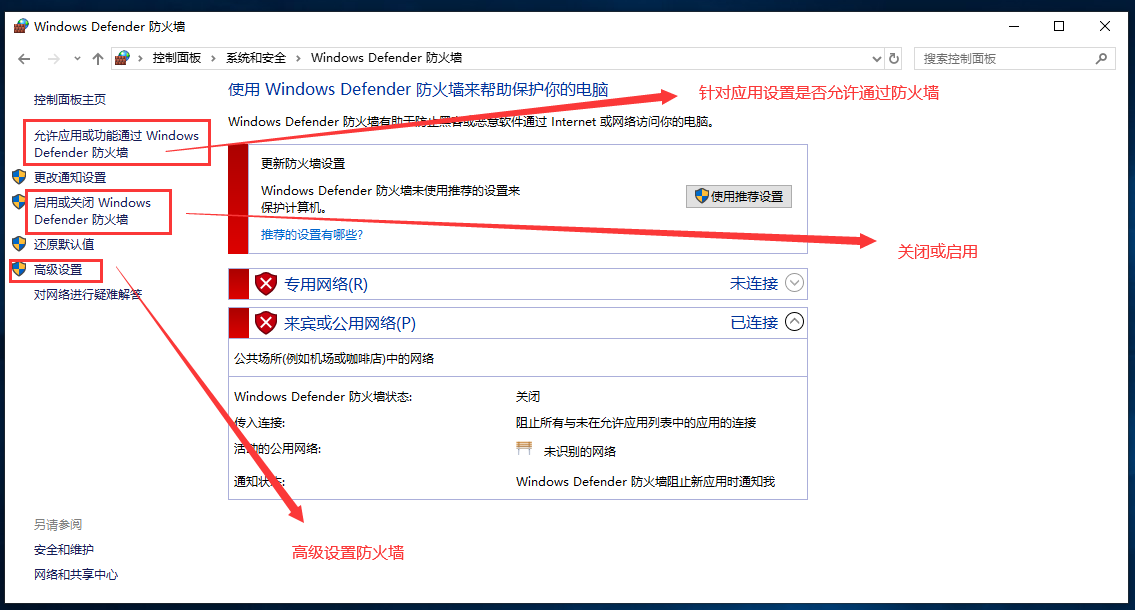Select Windows Defender 防火墙 breadcrumb segment
The height and width of the screenshot is (610, 1135).
click(387, 58)
